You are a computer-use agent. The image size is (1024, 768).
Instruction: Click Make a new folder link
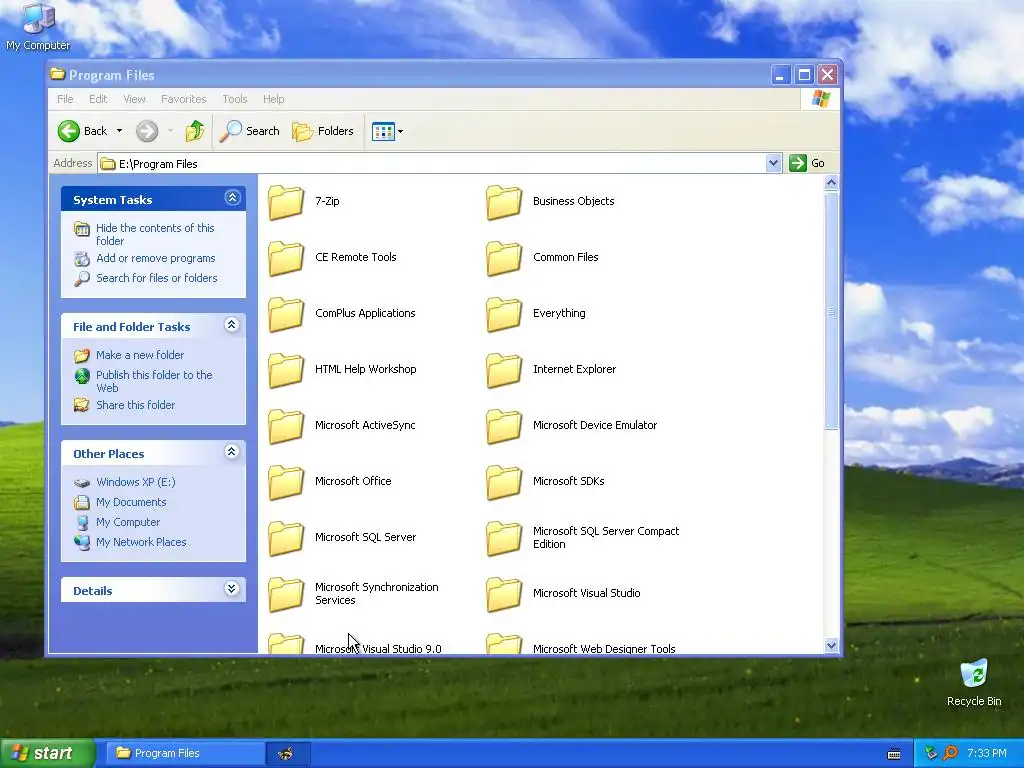140,355
